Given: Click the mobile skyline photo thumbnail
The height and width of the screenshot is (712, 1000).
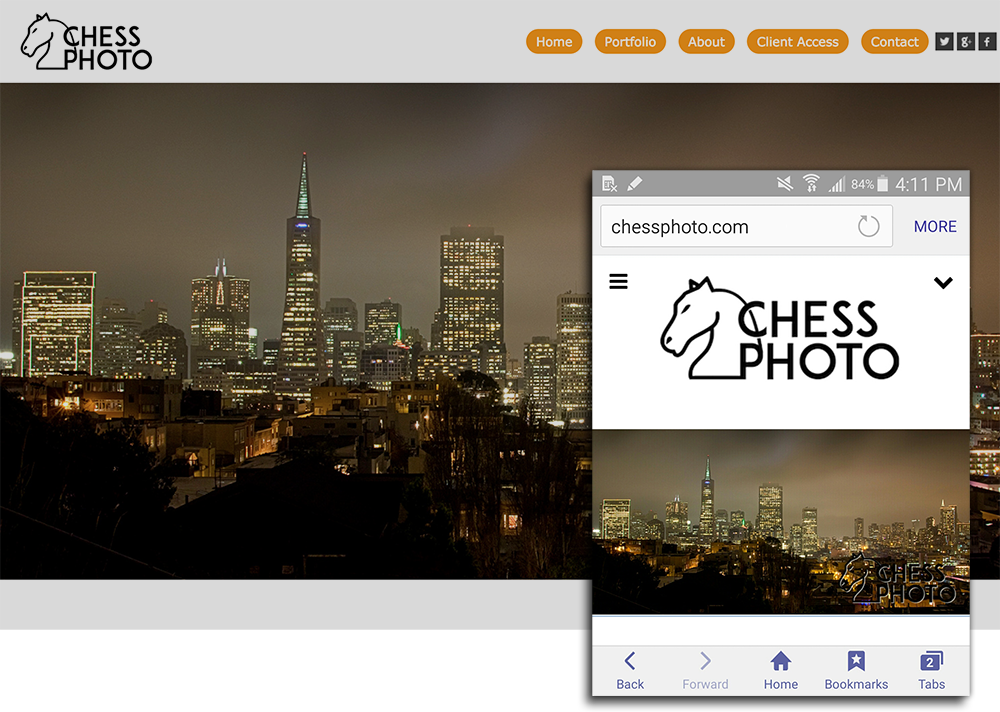Looking at the screenshot, I should 781,521.
